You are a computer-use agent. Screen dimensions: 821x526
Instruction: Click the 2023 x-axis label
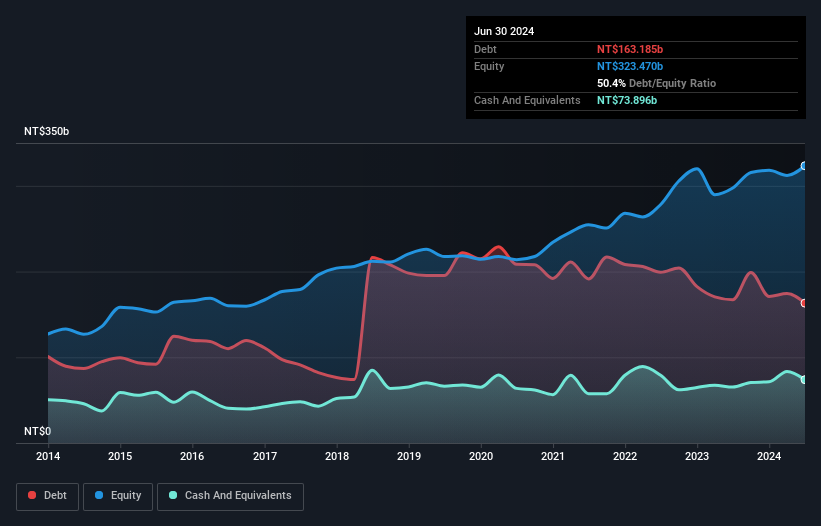pyautogui.click(x=697, y=456)
